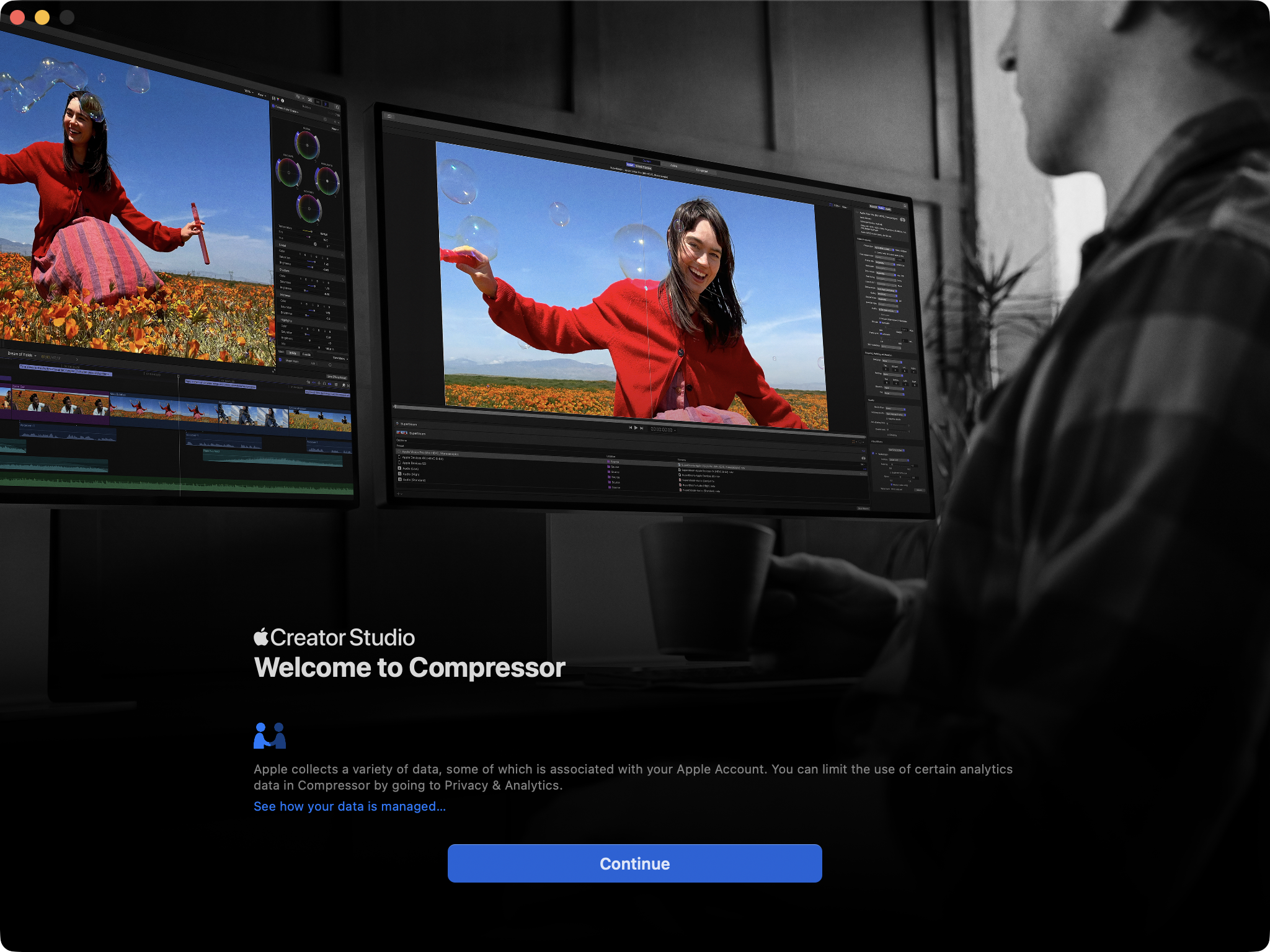Click the blue privacy handshake icon
The width and height of the screenshot is (1270, 952).
point(270,736)
